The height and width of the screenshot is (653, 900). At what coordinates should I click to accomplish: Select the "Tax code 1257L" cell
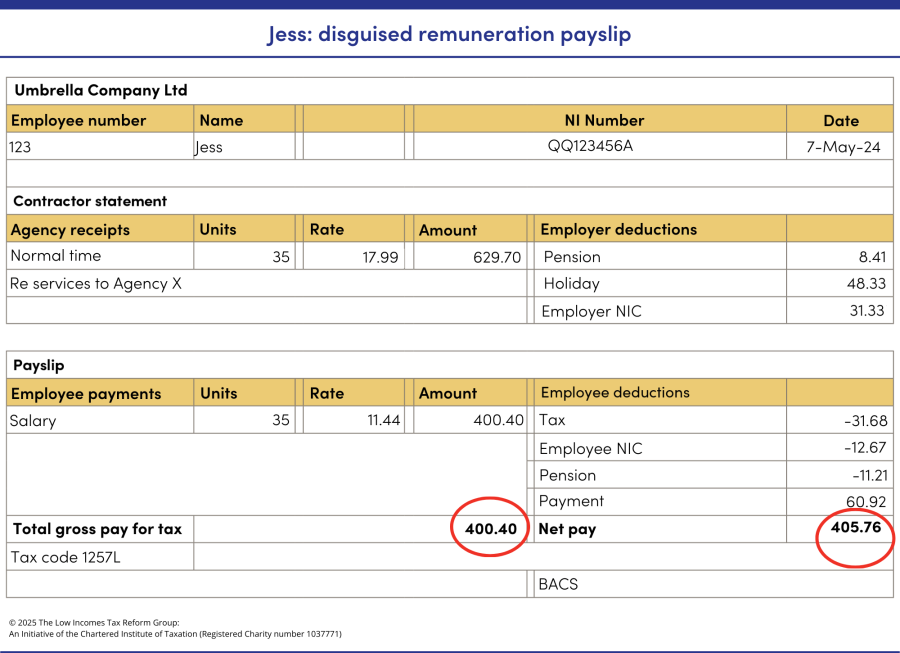point(65,557)
